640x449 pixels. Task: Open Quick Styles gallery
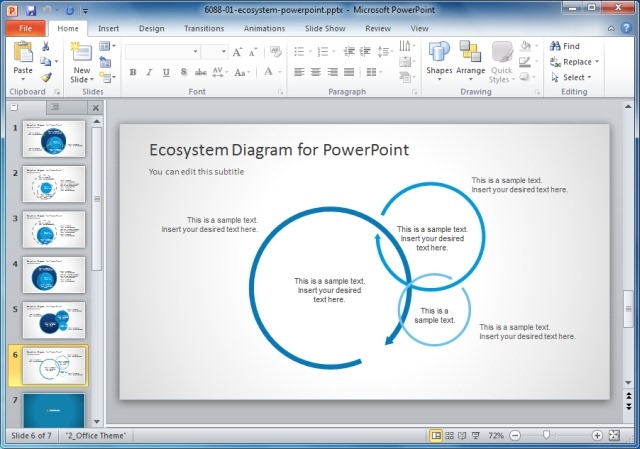(x=501, y=62)
